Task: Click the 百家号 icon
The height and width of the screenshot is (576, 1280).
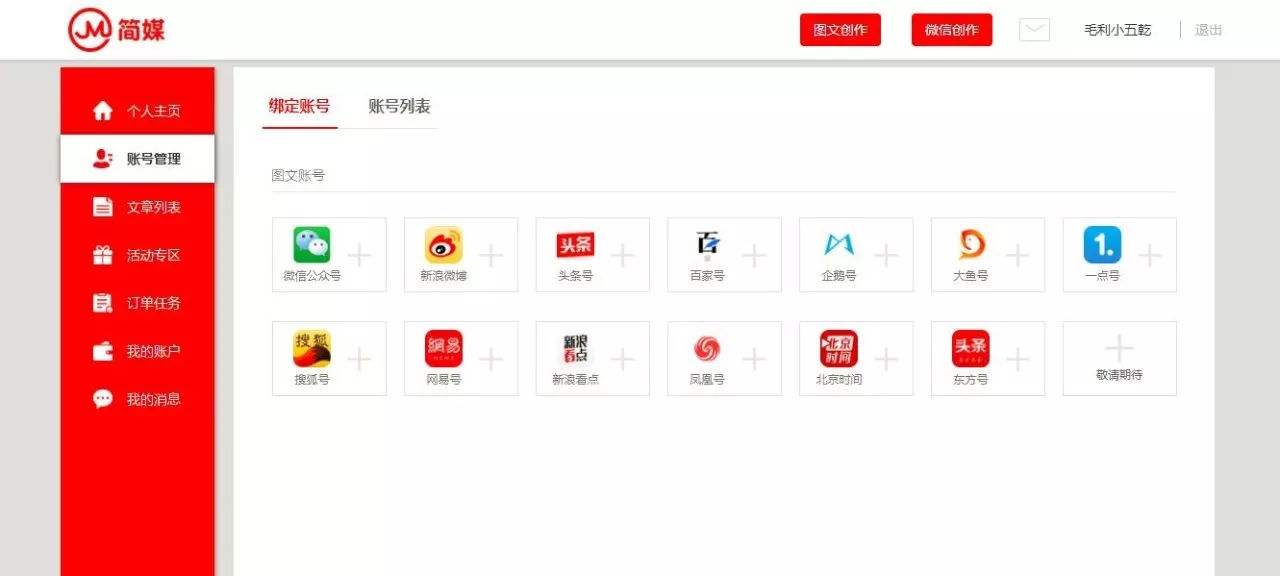Action: 707,245
